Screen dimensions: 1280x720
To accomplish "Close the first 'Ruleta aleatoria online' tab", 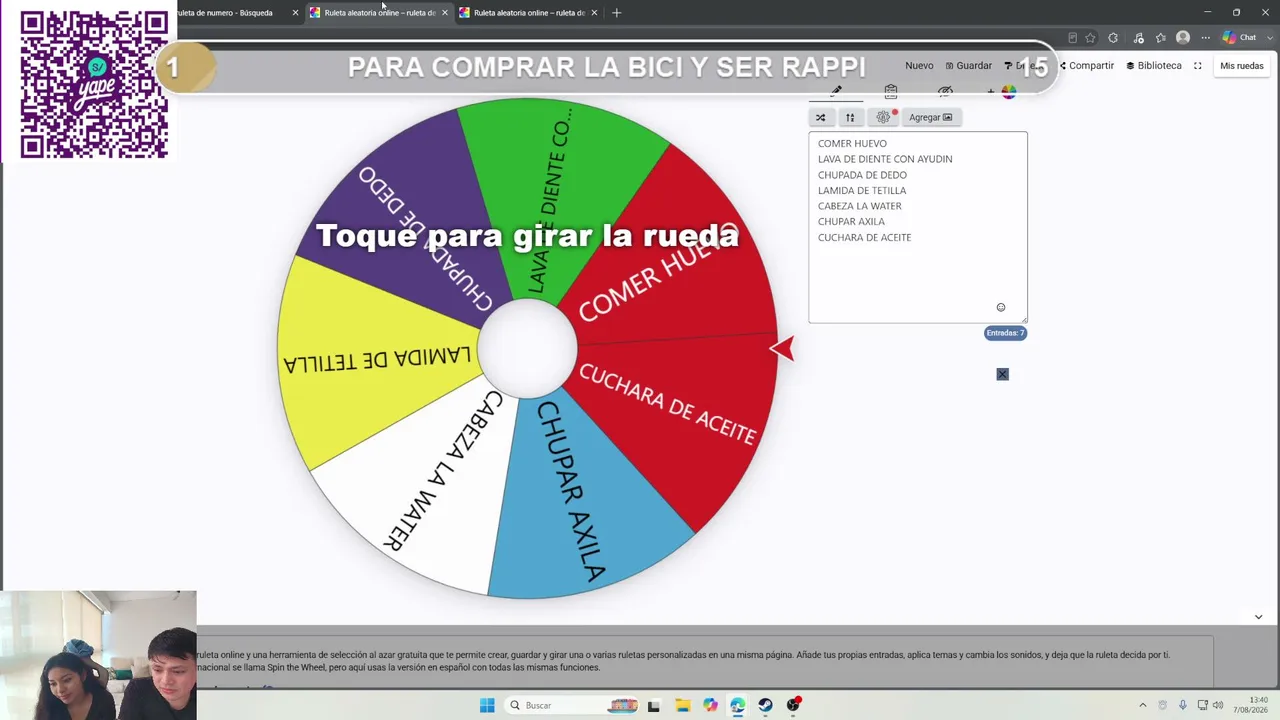I will click(x=445, y=13).
